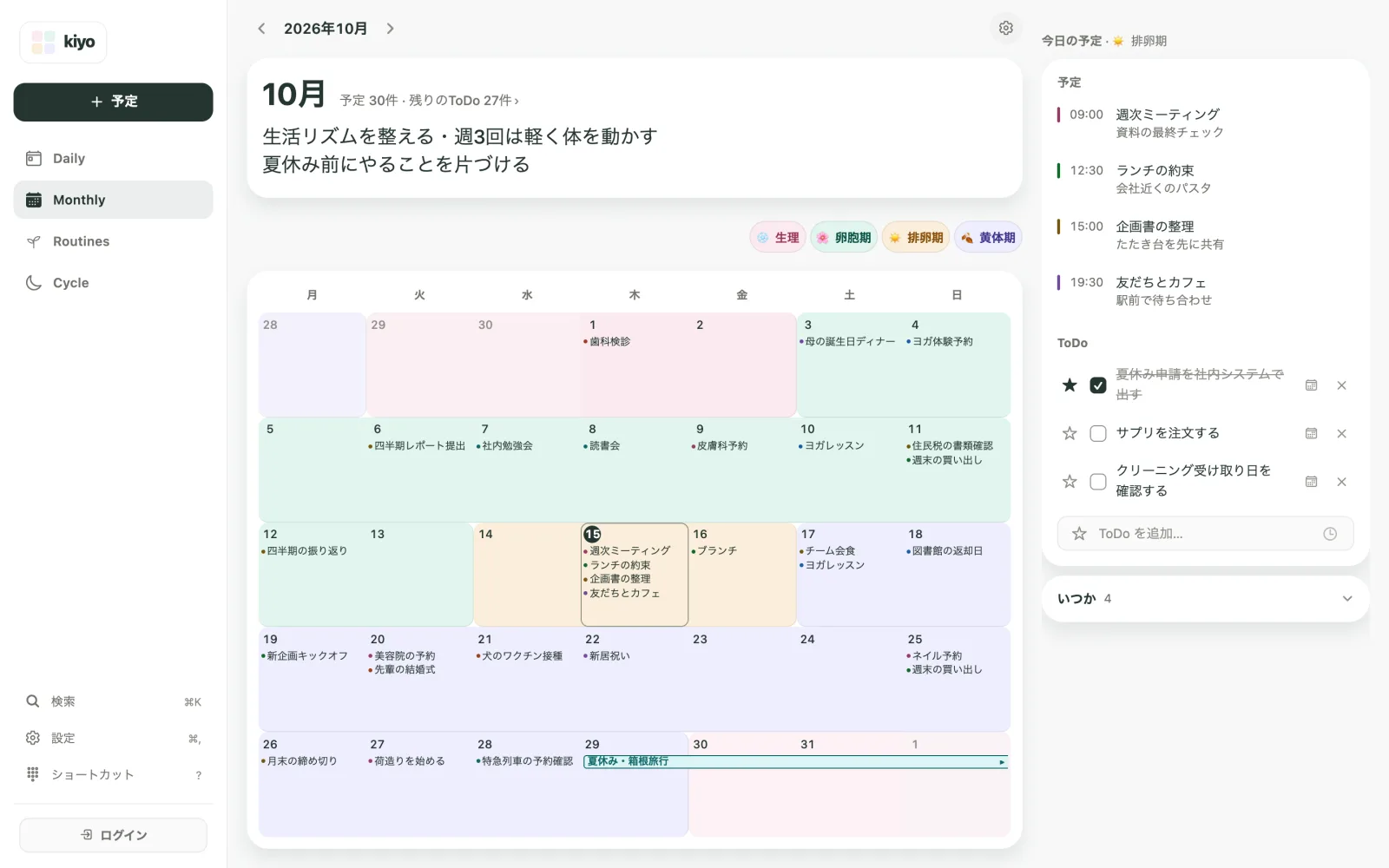
Task: Open Cycle page
Action: [x=113, y=283]
